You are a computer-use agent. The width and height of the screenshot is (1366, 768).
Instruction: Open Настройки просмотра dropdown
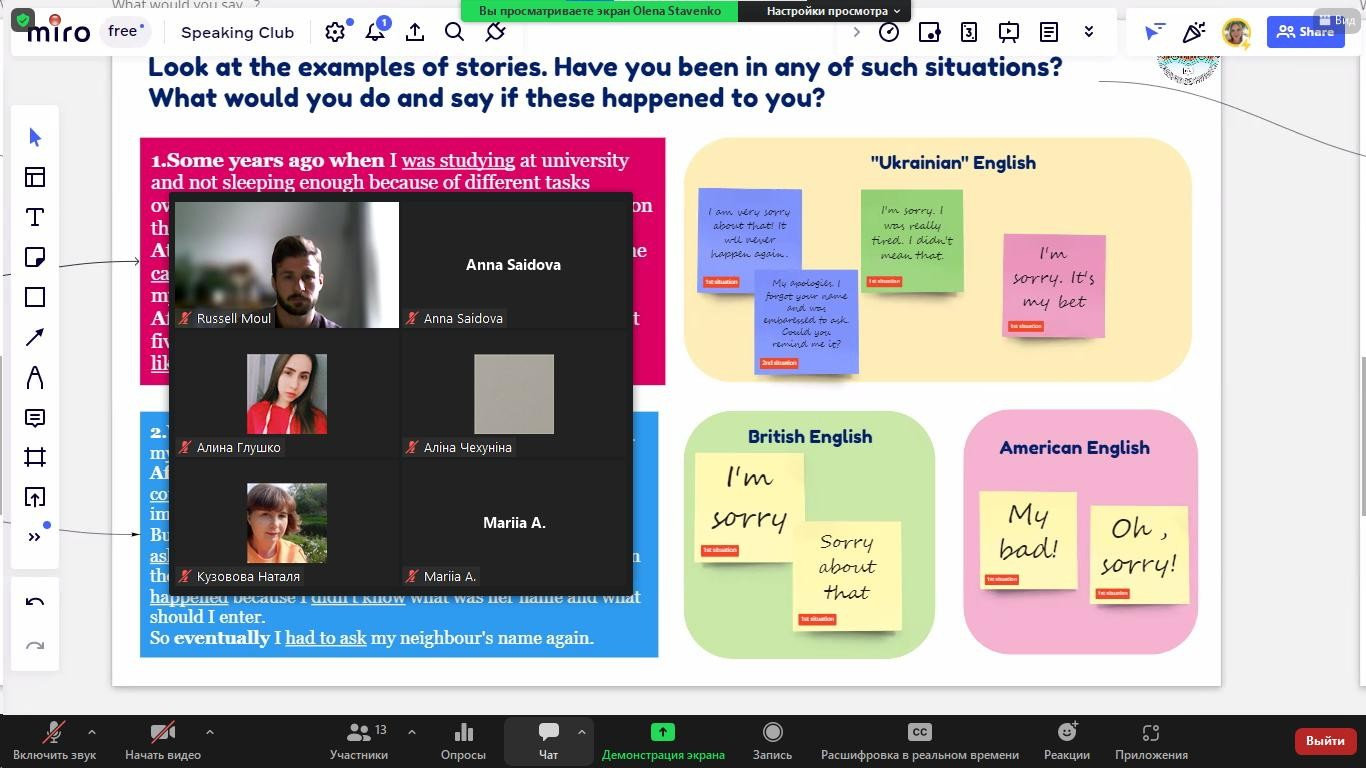tap(833, 11)
